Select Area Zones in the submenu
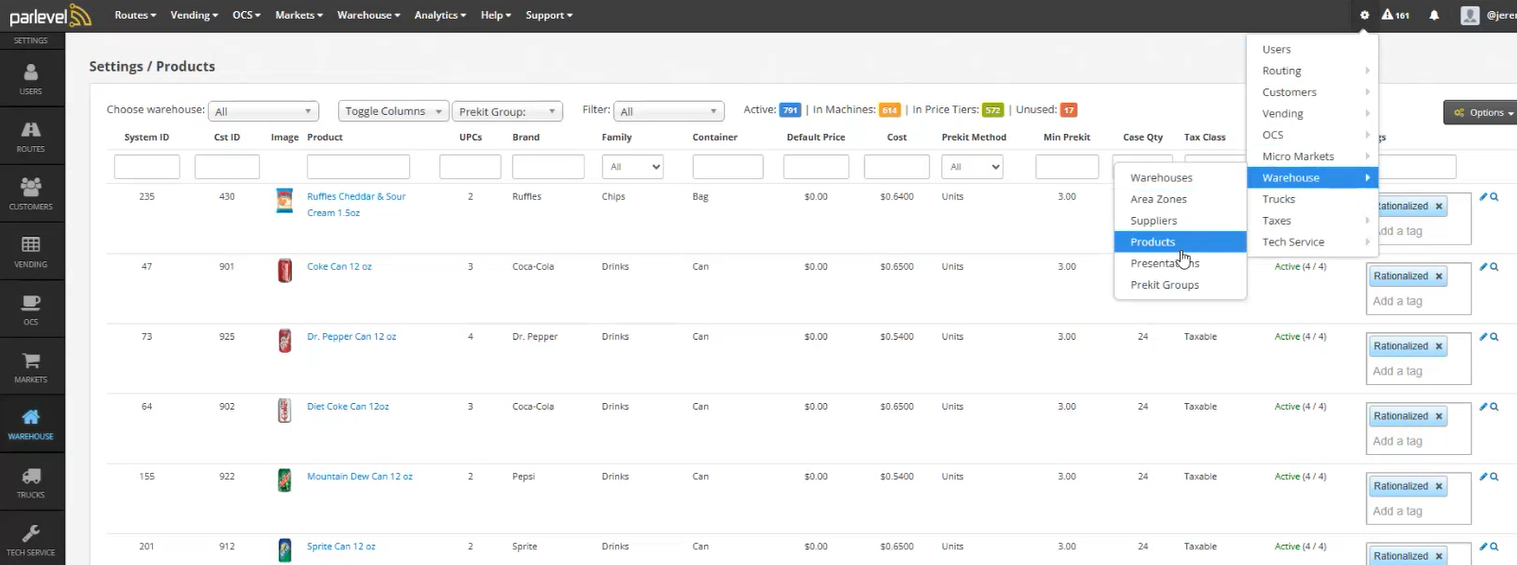The image size is (1517, 565). click(x=1180, y=199)
